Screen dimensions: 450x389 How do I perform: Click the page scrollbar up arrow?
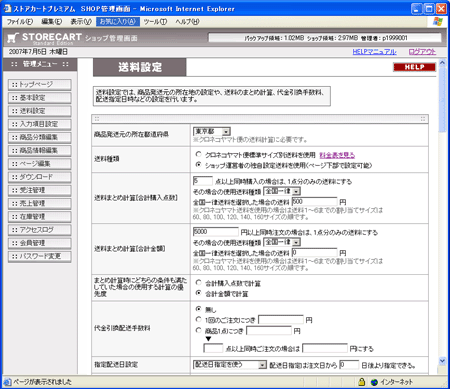click(x=442, y=62)
